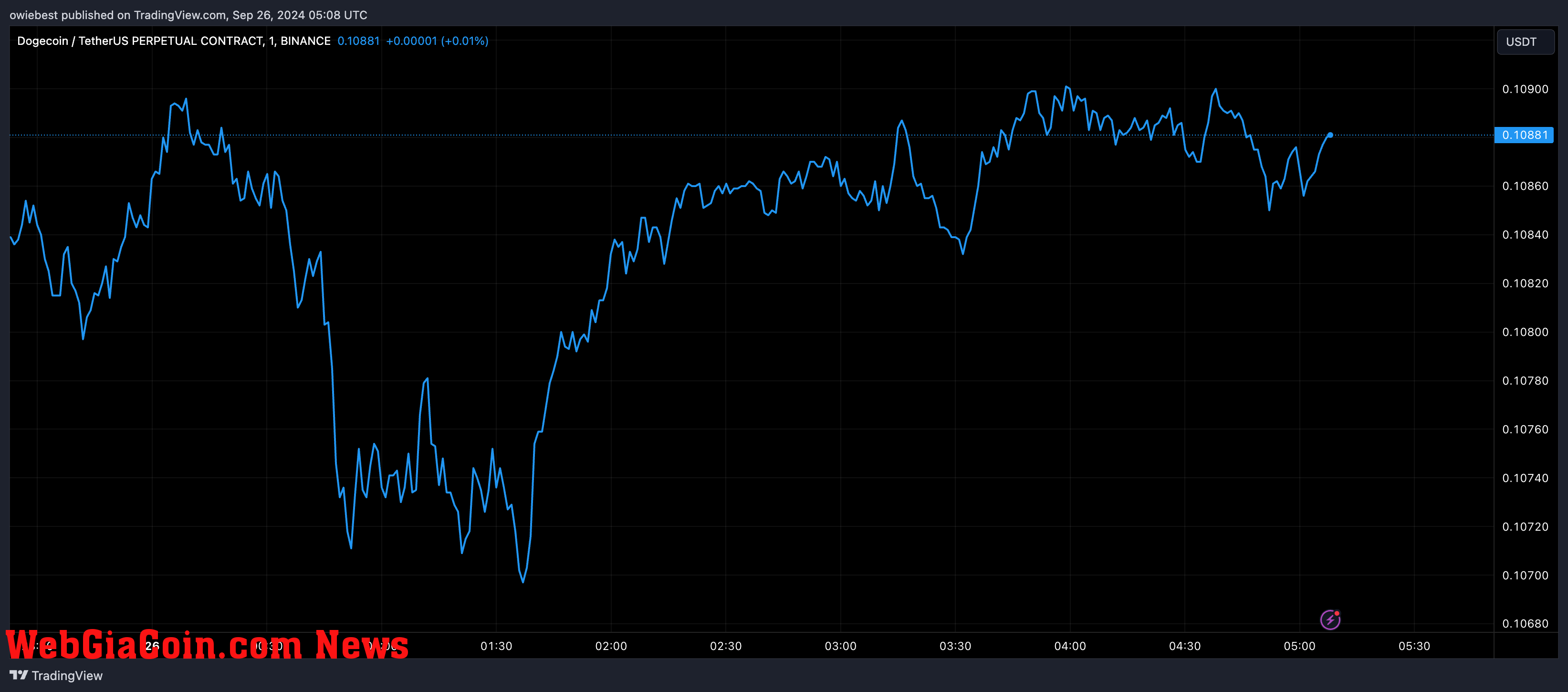Click the 01:30 time axis label

tap(496, 646)
